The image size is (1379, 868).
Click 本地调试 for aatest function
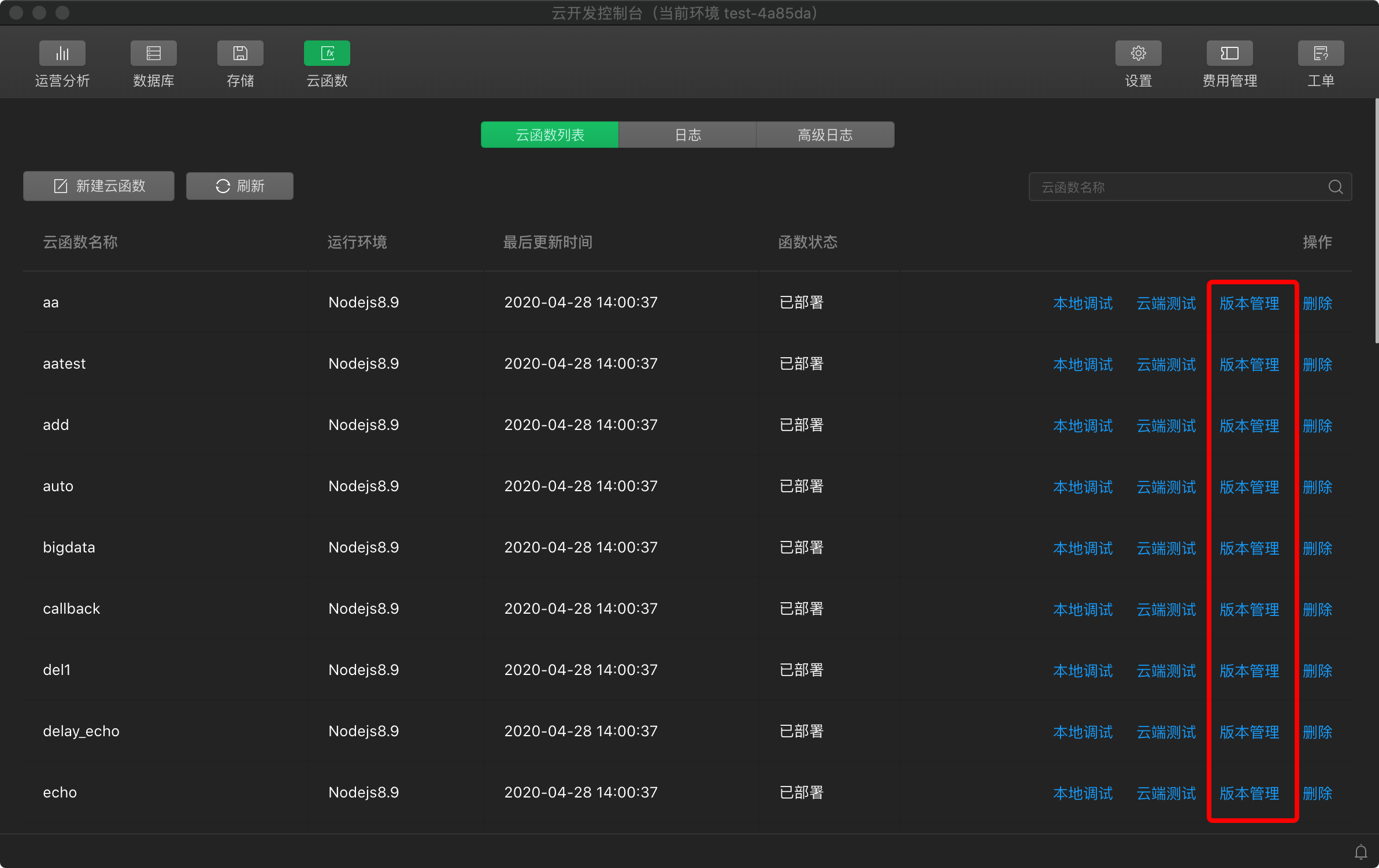click(1083, 364)
